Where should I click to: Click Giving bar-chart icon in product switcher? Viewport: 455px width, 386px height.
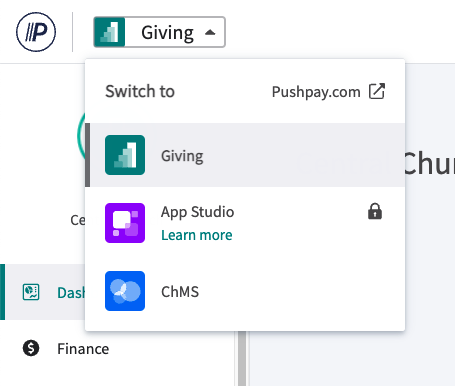coord(110,32)
